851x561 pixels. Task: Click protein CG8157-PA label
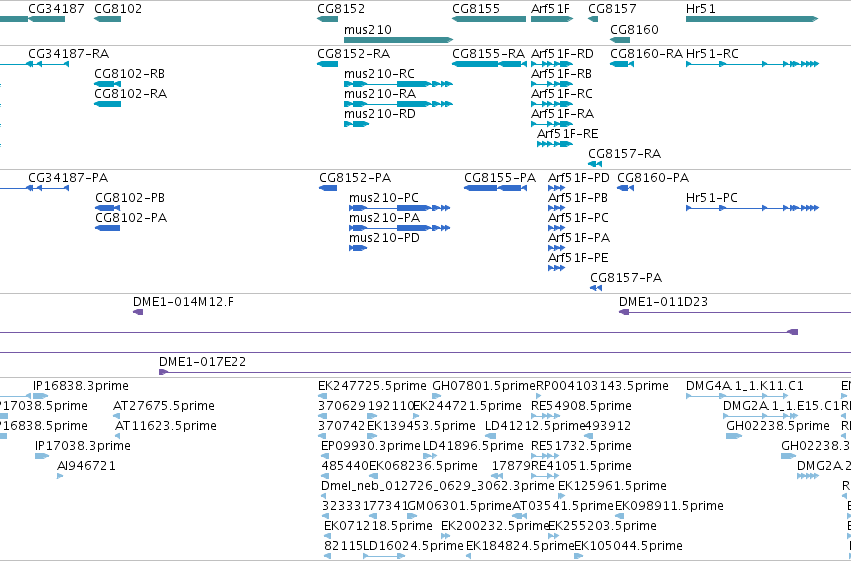(x=626, y=278)
